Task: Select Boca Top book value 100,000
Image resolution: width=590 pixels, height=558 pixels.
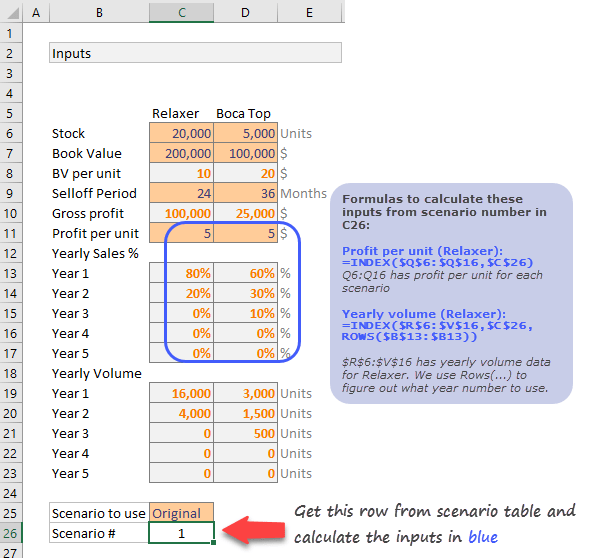Action: point(245,153)
